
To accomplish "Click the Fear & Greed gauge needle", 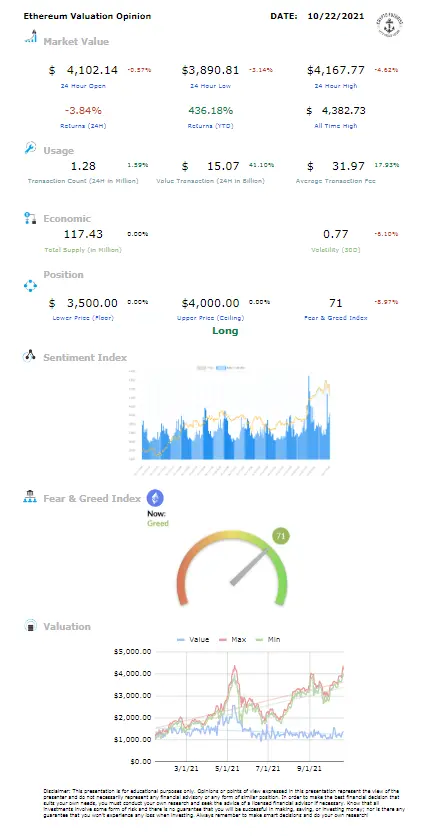I will pos(249,566).
